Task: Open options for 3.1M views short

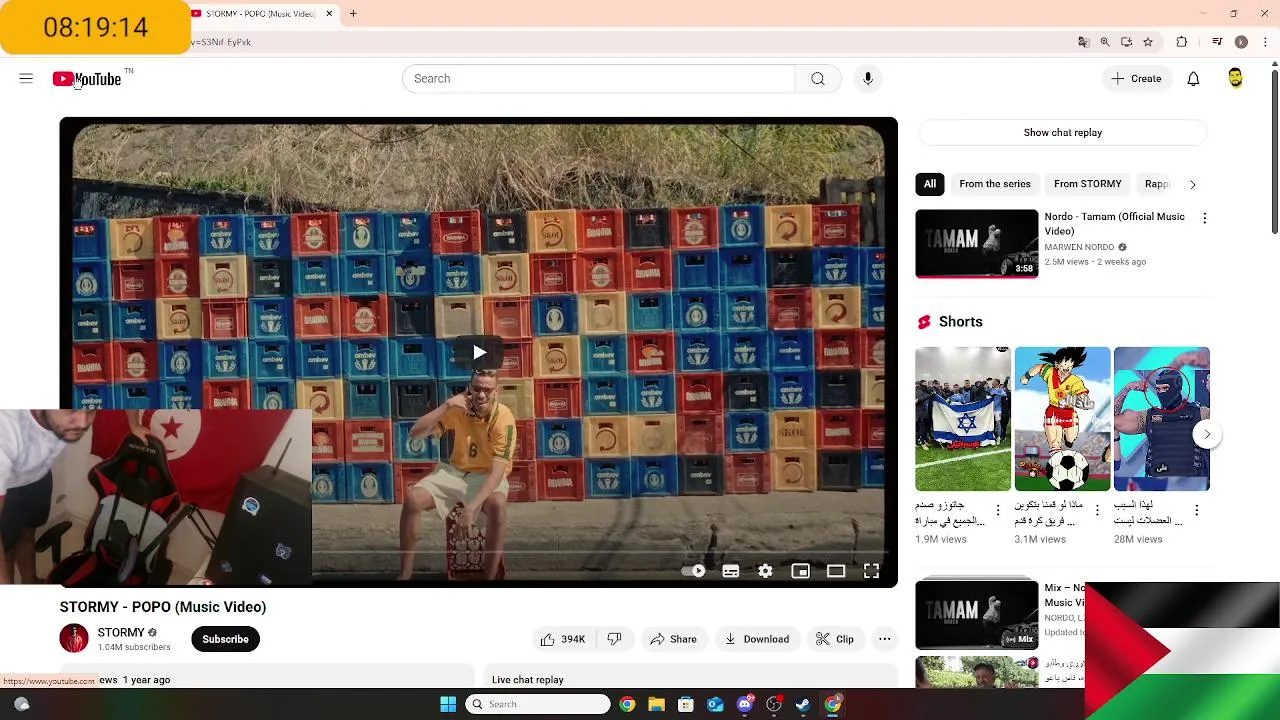Action: [1097, 510]
